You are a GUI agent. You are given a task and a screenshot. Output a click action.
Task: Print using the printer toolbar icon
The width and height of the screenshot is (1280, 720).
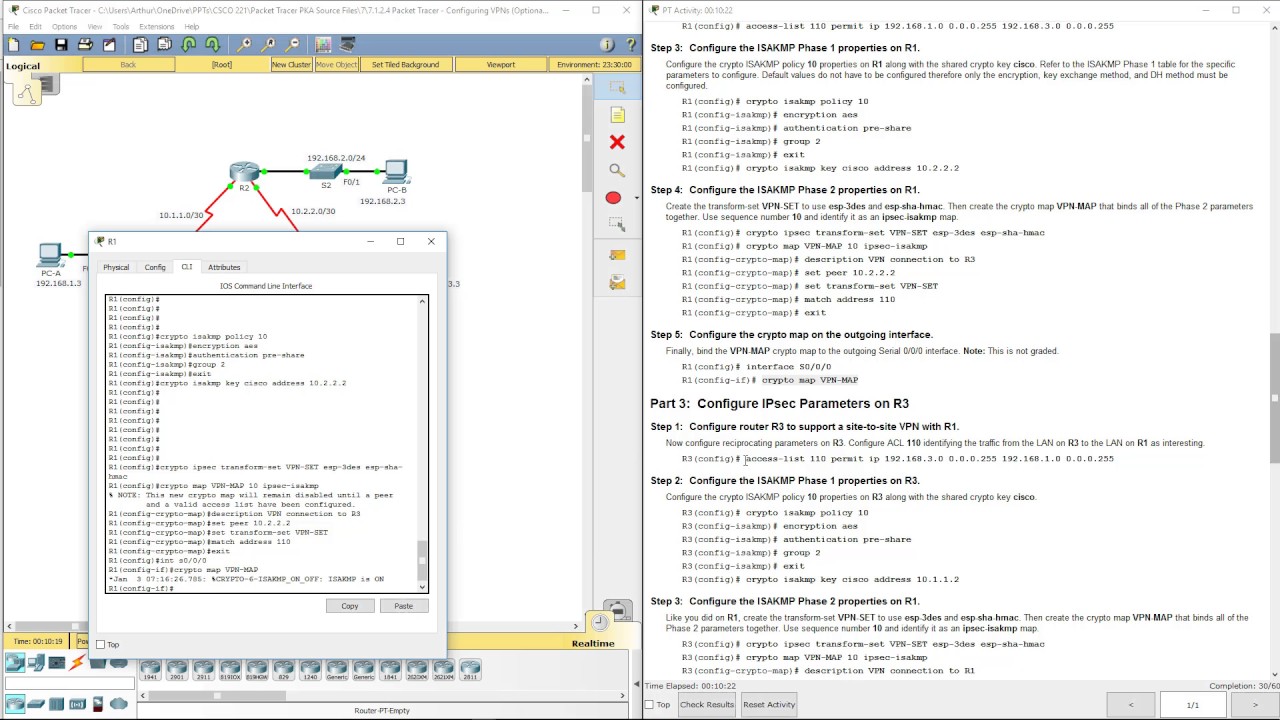click(x=85, y=45)
